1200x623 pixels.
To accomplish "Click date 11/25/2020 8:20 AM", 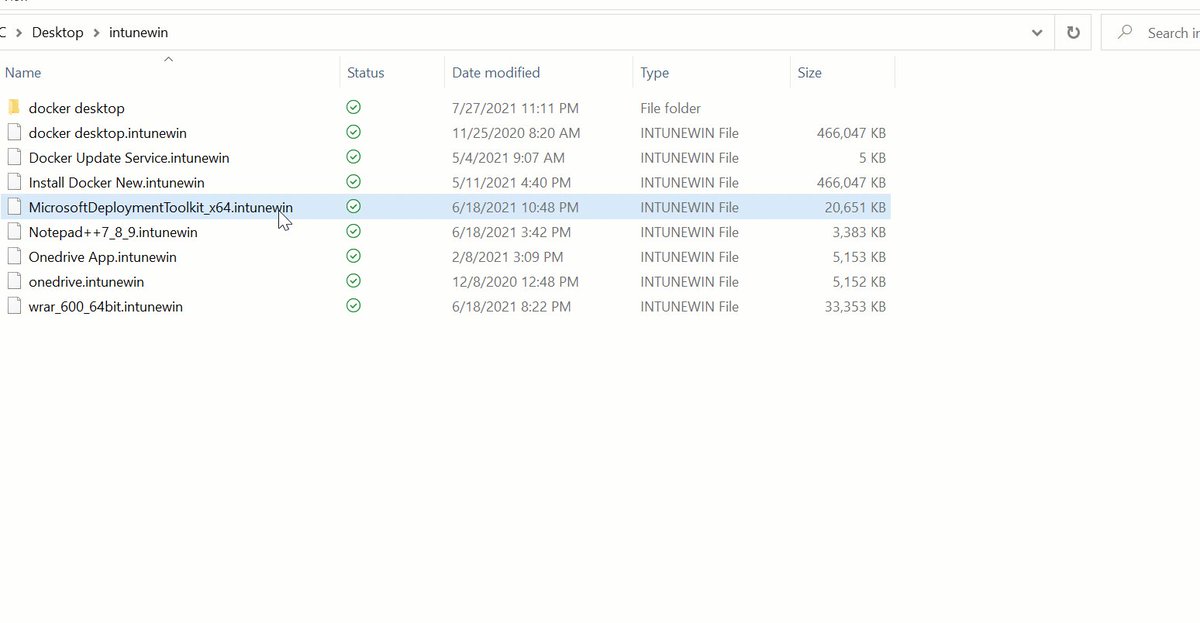I will click(516, 133).
